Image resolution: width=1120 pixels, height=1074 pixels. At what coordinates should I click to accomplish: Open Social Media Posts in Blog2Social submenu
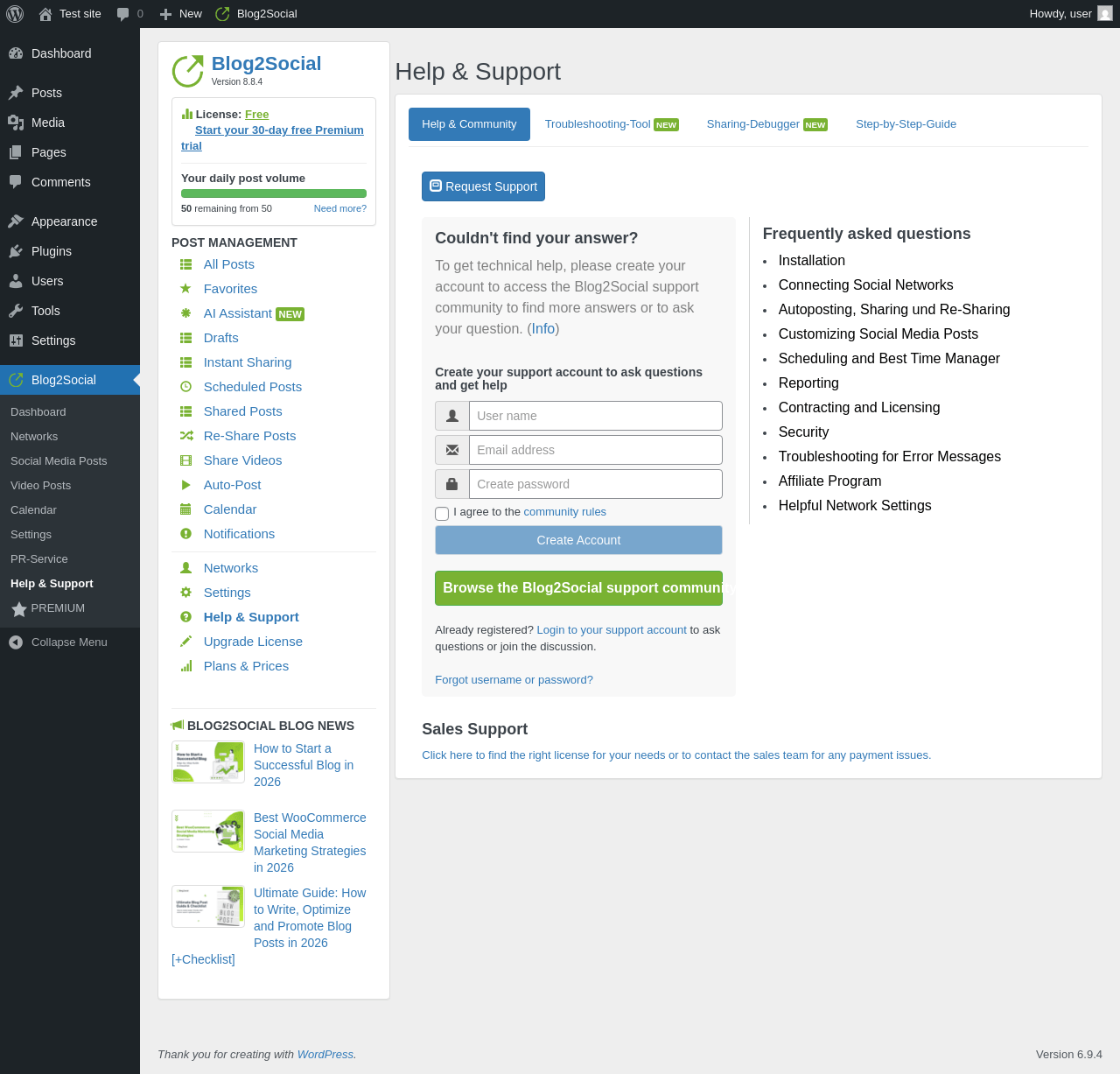tap(59, 461)
